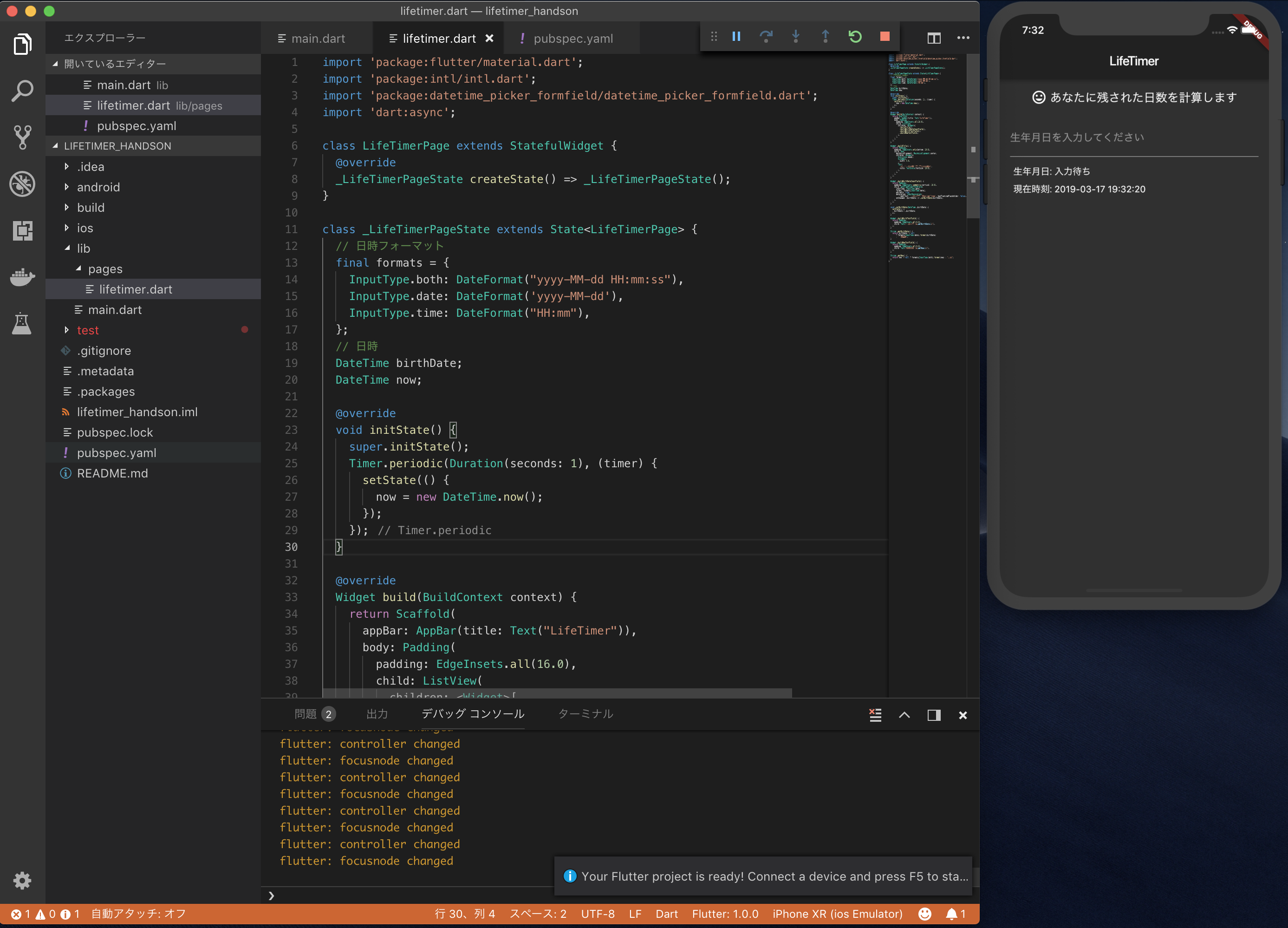The image size is (1288, 928).
Task: Change LF end-of-line sequence
Action: [635, 914]
